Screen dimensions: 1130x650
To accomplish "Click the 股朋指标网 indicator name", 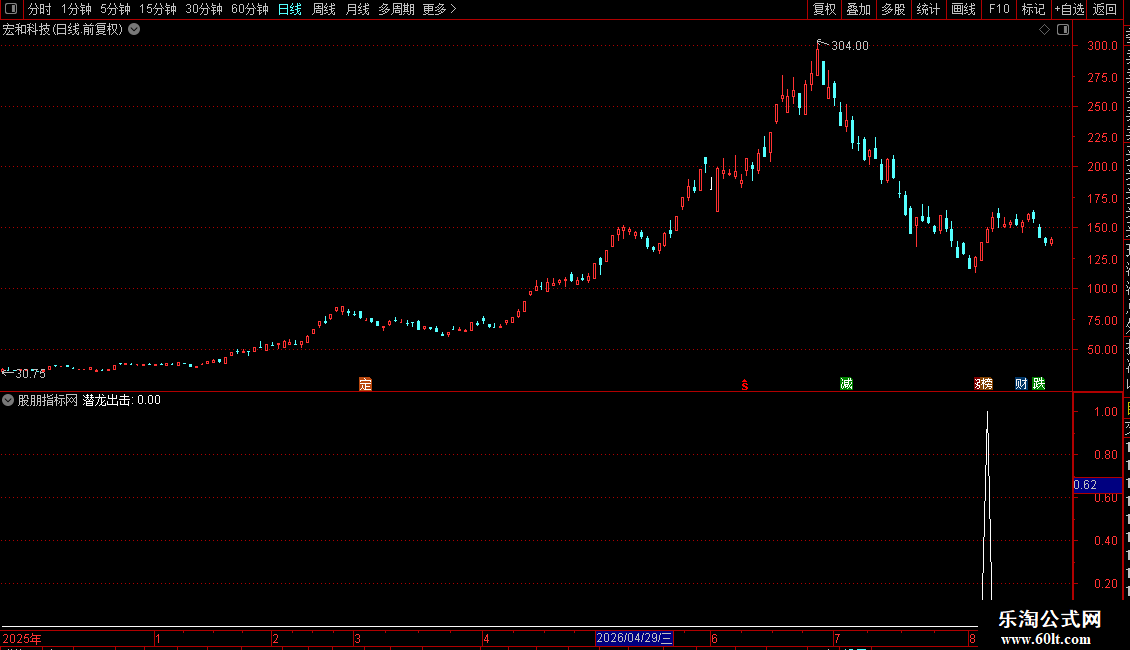I will click(x=48, y=400).
